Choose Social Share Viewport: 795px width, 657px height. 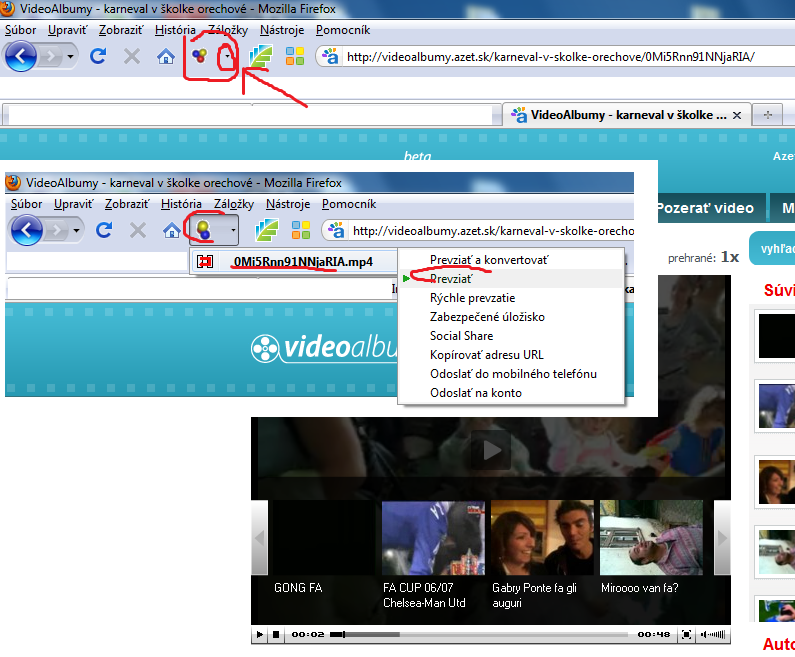[x=511, y=336]
